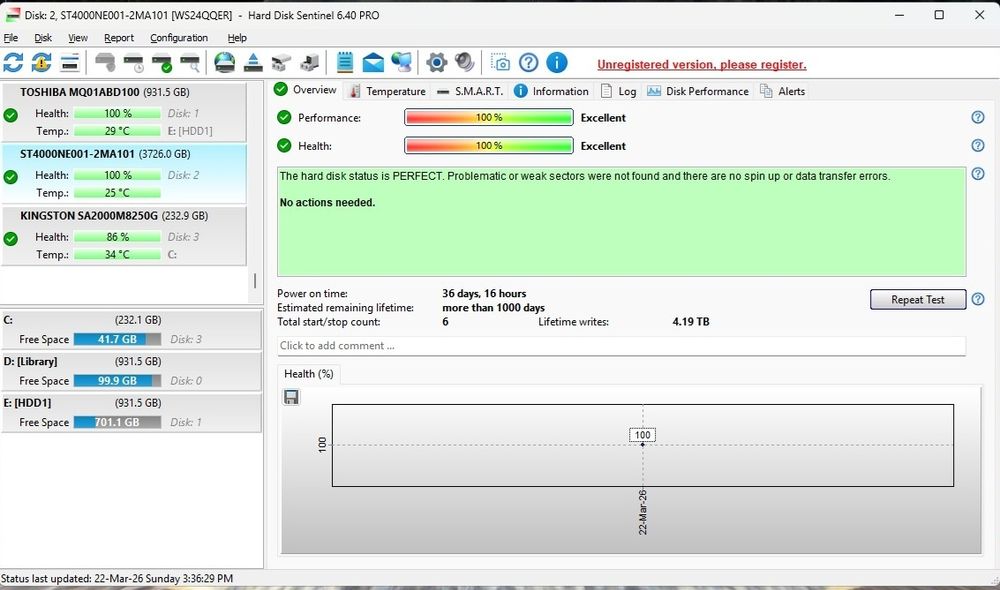Click the '36 days, 16 hours' power on value
Viewport: 1000px width, 590px height.
click(484, 293)
